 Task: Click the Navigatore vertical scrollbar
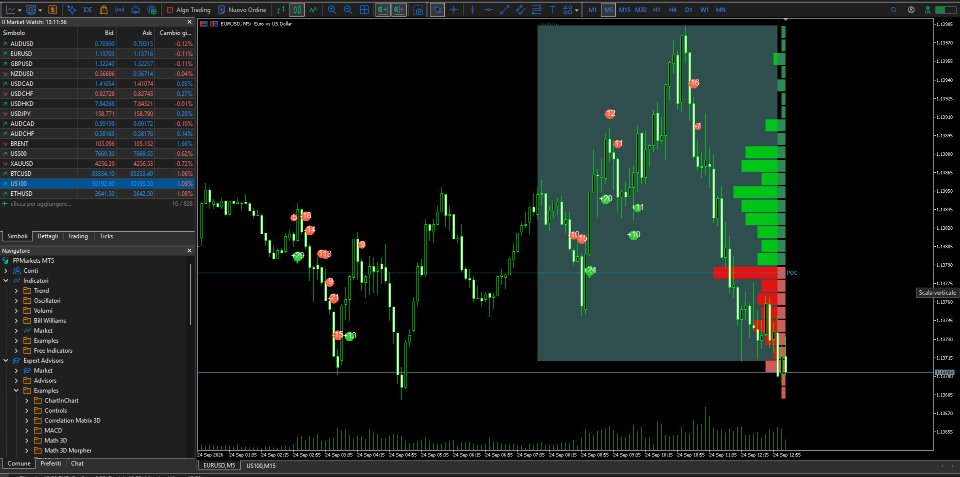(192, 294)
